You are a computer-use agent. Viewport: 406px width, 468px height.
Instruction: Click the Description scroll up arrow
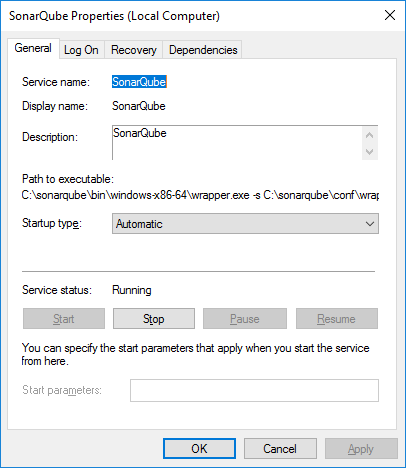click(369, 135)
